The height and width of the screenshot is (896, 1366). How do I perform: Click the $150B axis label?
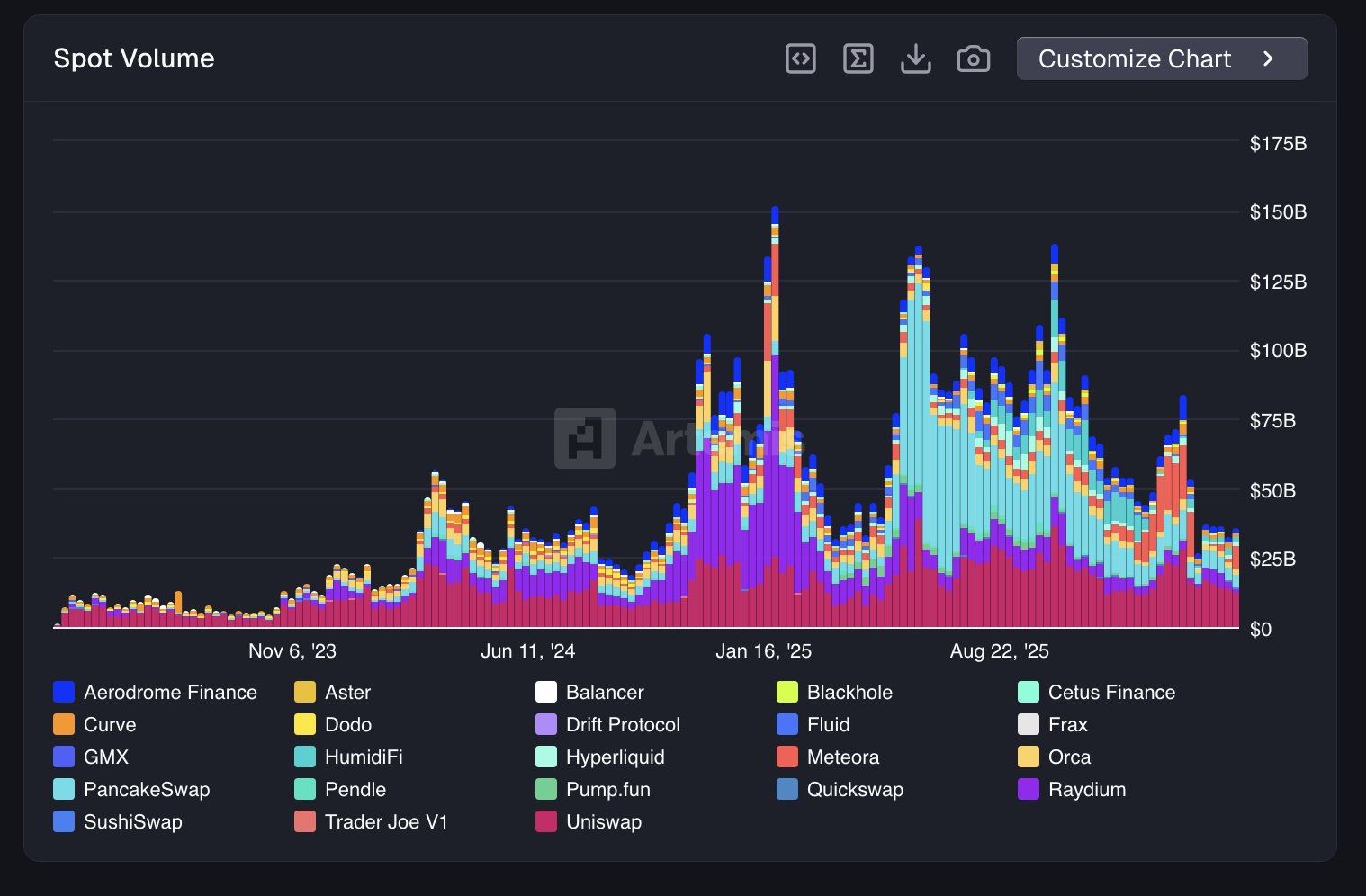point(1278,212)
